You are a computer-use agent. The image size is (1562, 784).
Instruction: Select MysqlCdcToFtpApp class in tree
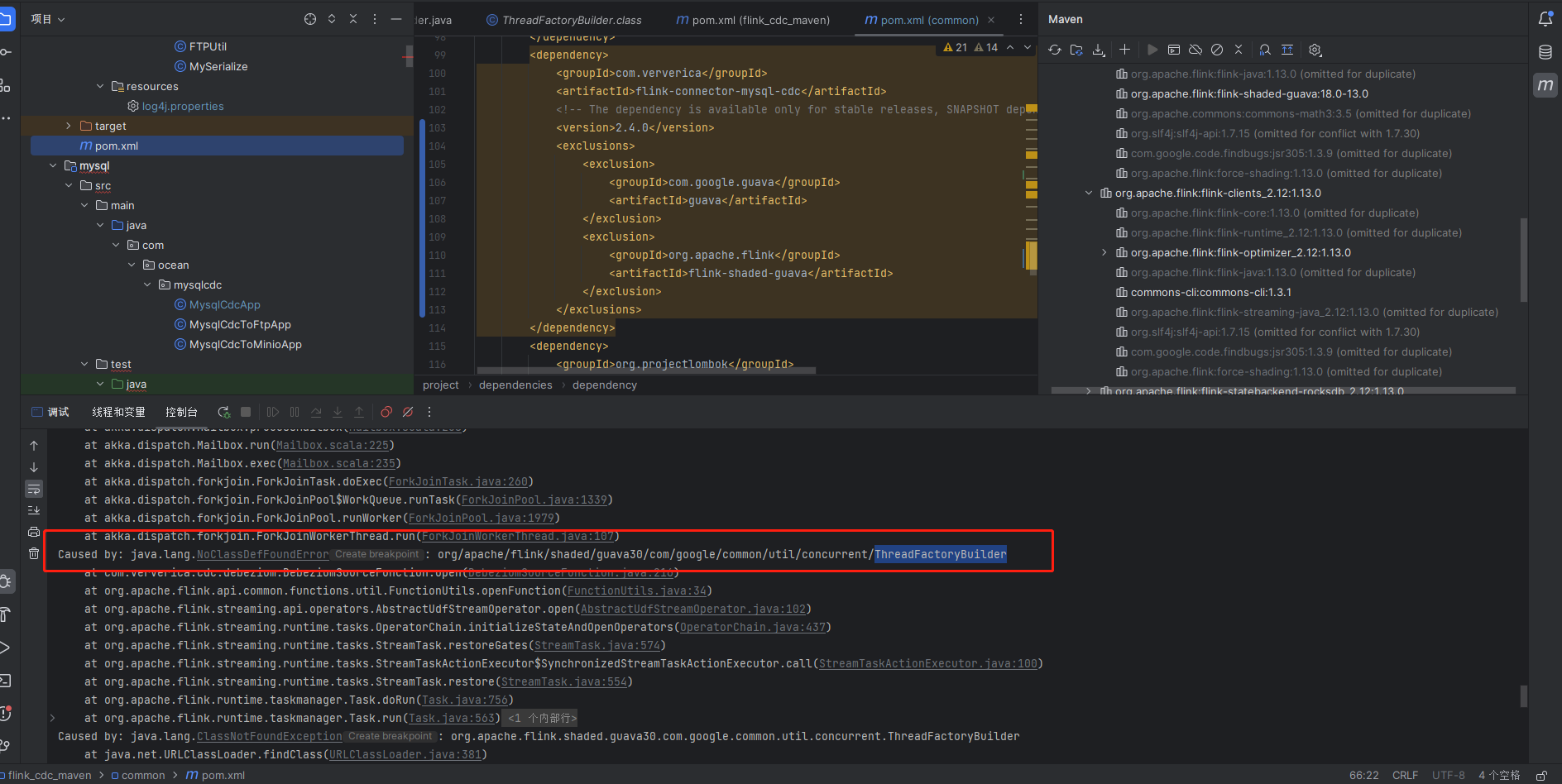(x=240, y=324)
